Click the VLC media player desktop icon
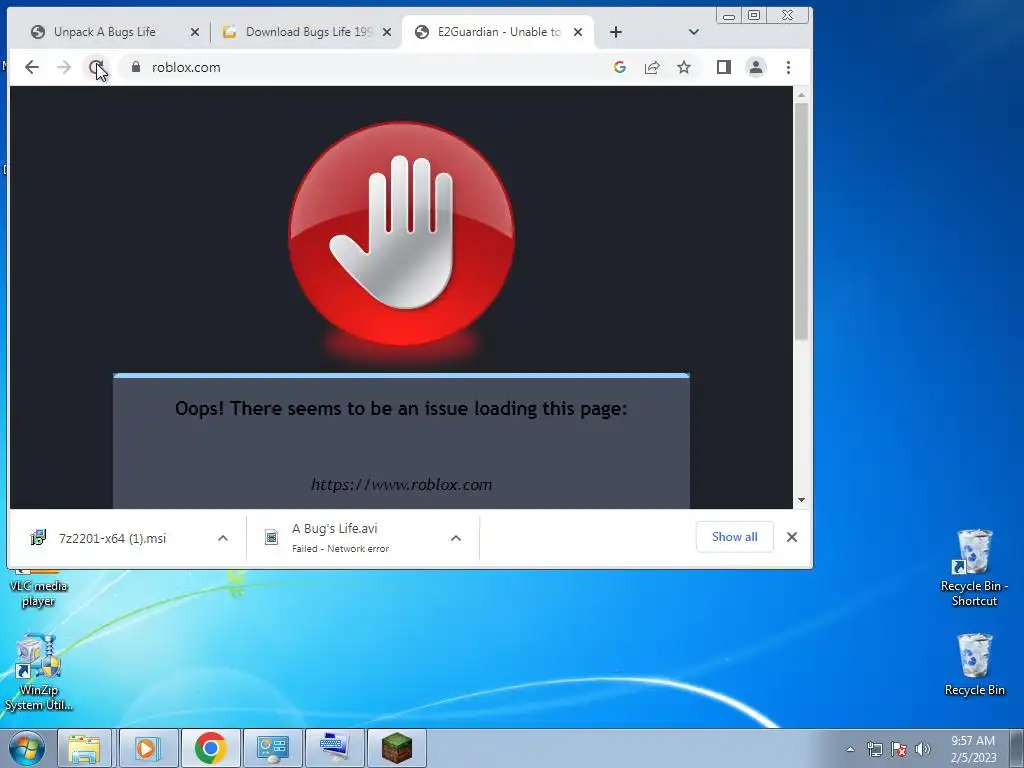This screenshot has height=768, width=1024. [38, 588]
